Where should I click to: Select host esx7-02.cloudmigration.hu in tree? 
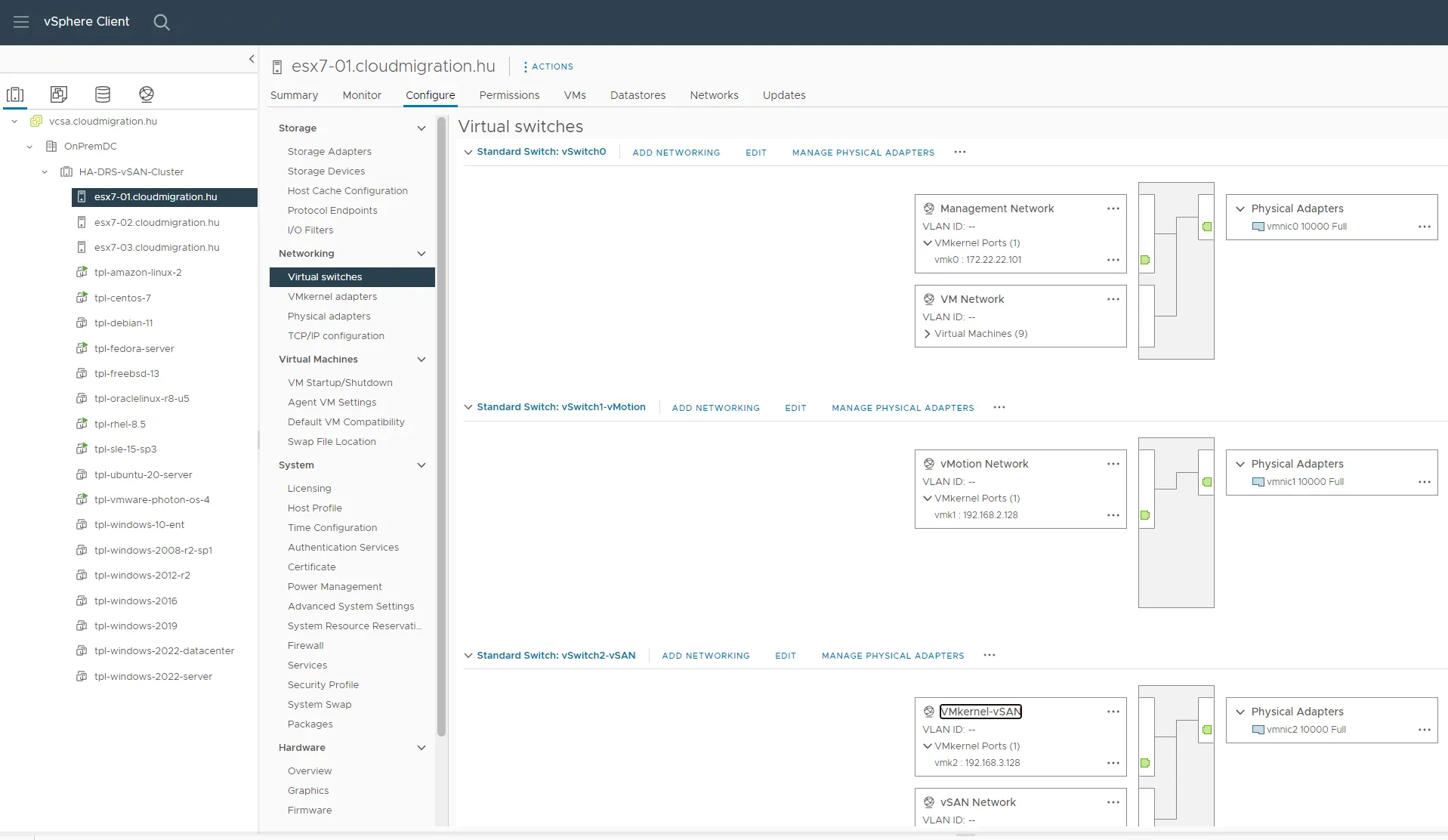coord(156,223)
